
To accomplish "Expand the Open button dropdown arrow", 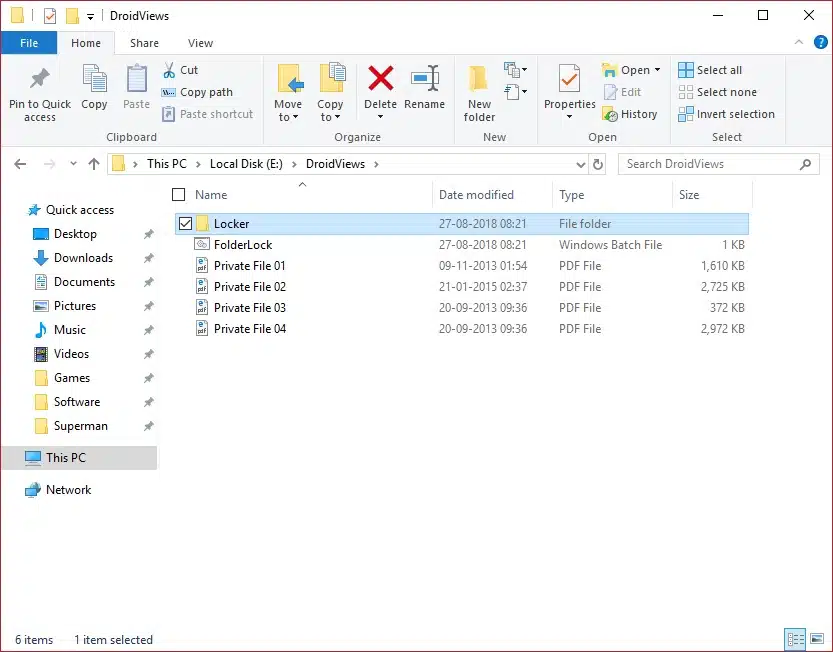I will tap(657, 70).
